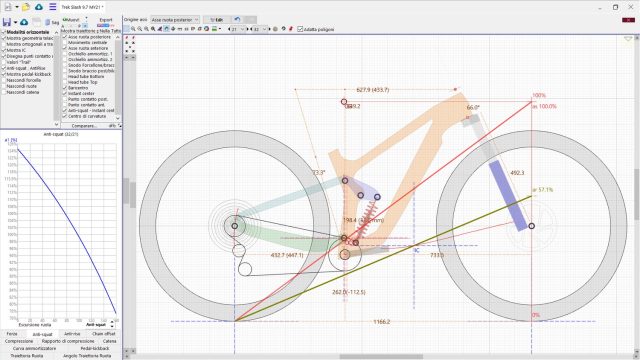The height and width of the screenshot is (360, 640).
Task: Open the purple hamburger menu icon
Action: point(53,7)
